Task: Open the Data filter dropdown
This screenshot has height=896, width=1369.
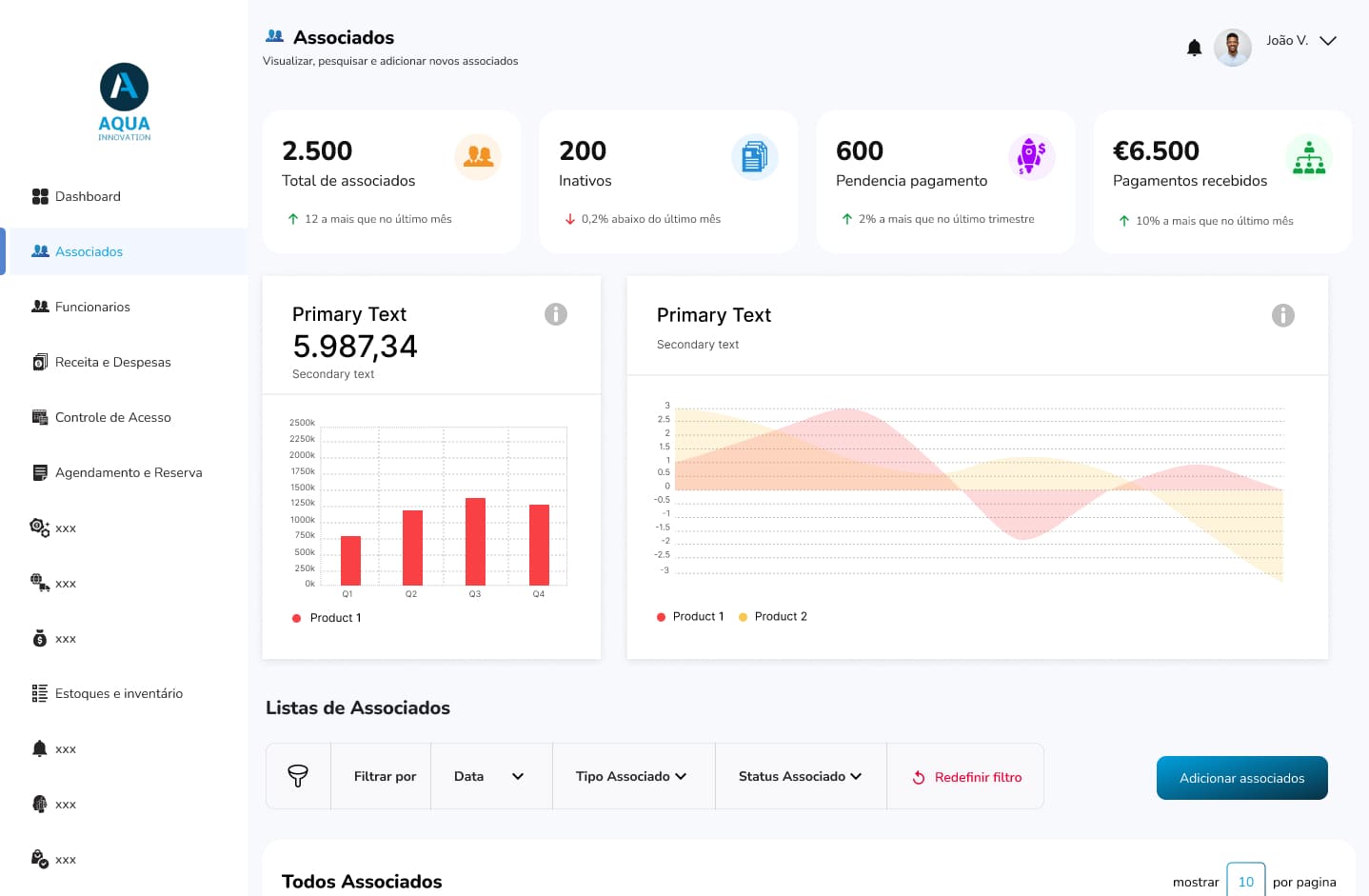Action: pos(490,776)
